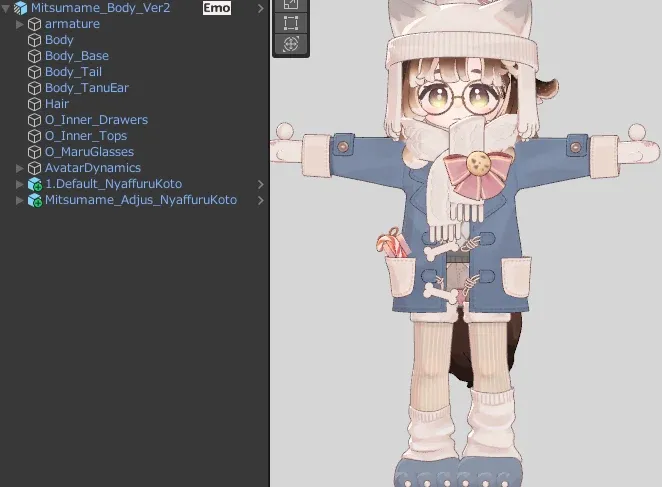This screenshot has width=662, height=487.
Task: Click the Emo label badge
Action: (x=217, y=8)
